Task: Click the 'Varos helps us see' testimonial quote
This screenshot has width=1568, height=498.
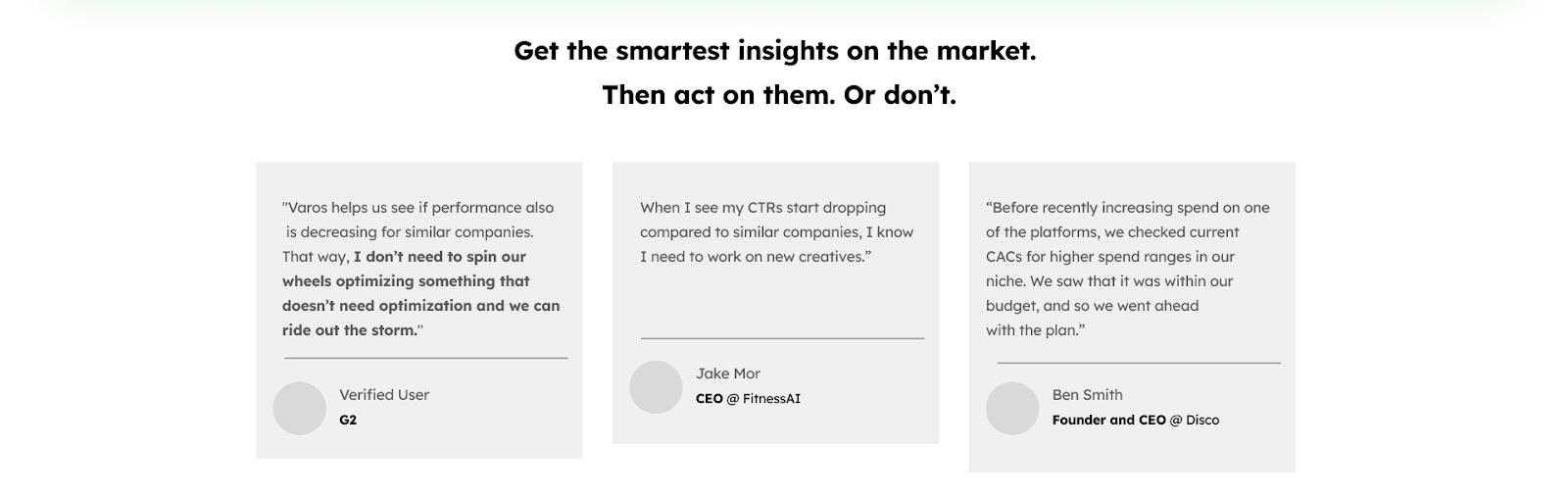Action: (421, 269)
